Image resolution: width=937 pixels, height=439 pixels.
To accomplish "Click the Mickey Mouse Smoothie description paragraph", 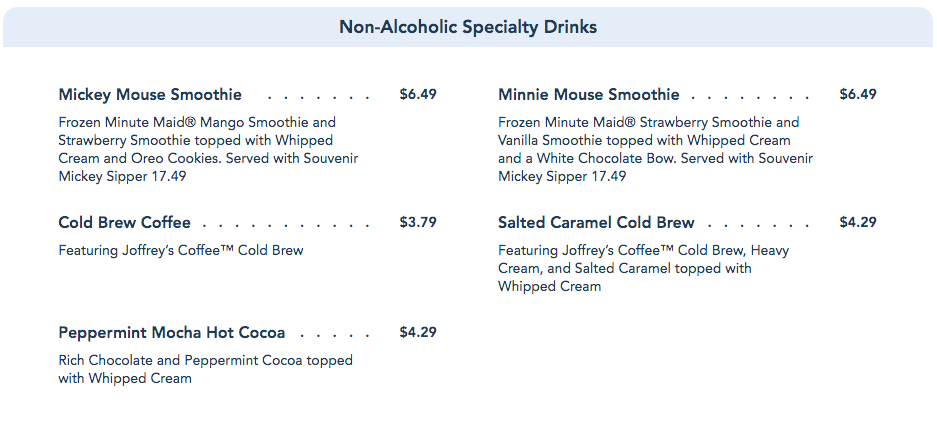I will tap(208, 149).
